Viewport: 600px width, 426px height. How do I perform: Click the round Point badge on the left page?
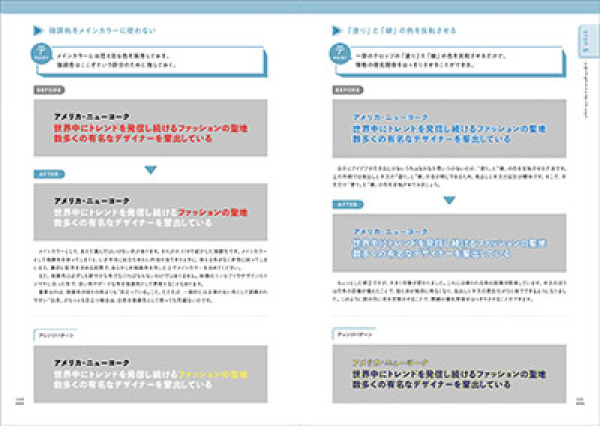pyautogui.click(x=41, y=54)
